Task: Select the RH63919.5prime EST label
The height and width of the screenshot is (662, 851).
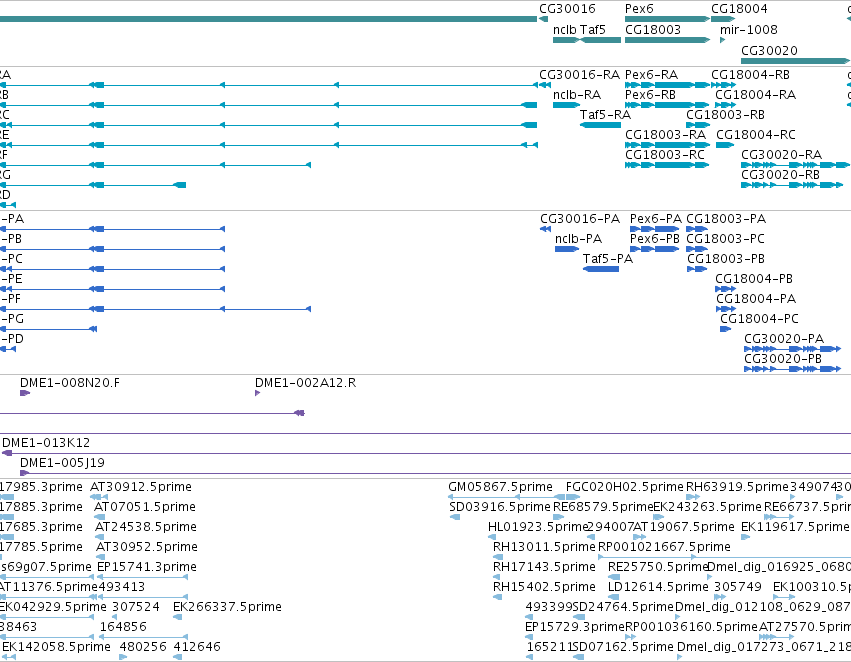Action: [737, 487]
